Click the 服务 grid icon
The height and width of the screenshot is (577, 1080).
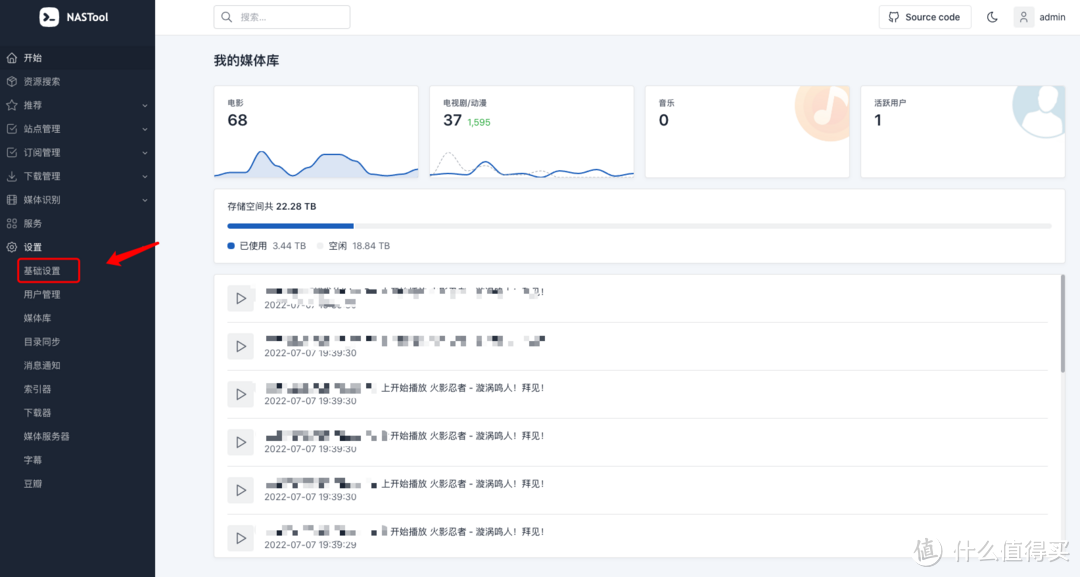click(12, 224)
